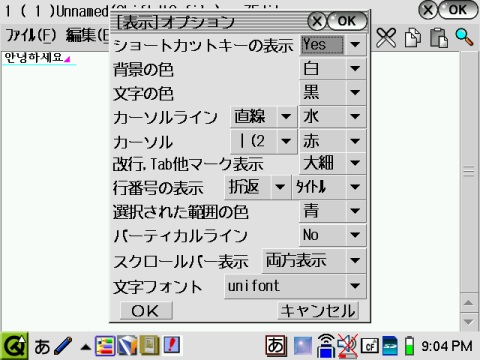Click the scrollbar down arrow at right edge

tap(468, 322)
